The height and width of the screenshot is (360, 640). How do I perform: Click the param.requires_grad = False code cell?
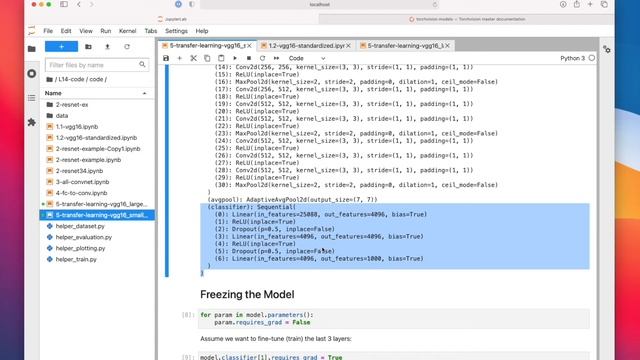[394, 319]
